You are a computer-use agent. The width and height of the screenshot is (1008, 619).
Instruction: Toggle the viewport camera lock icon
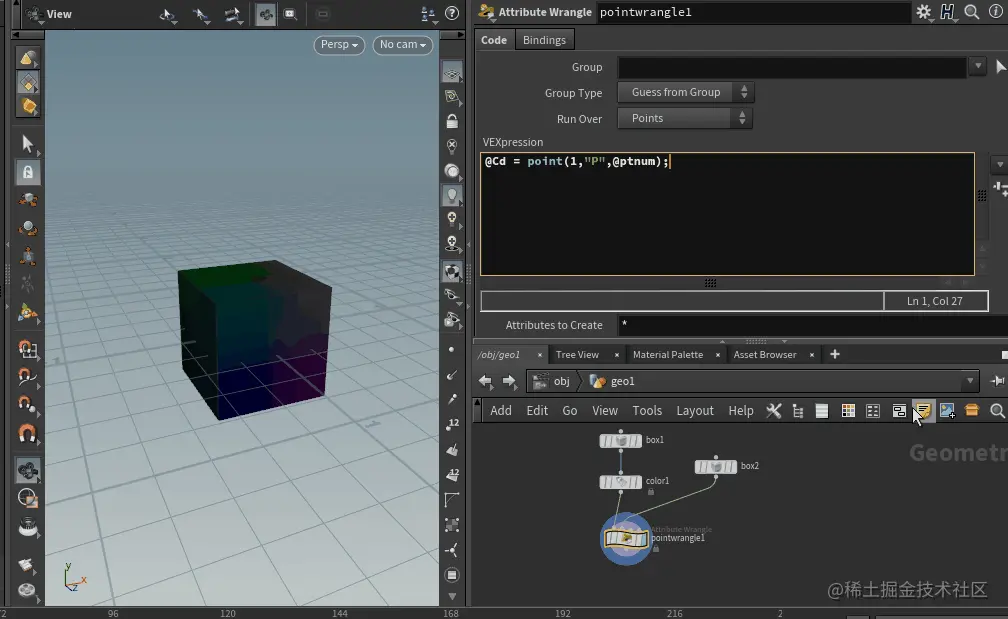point(452,121)
